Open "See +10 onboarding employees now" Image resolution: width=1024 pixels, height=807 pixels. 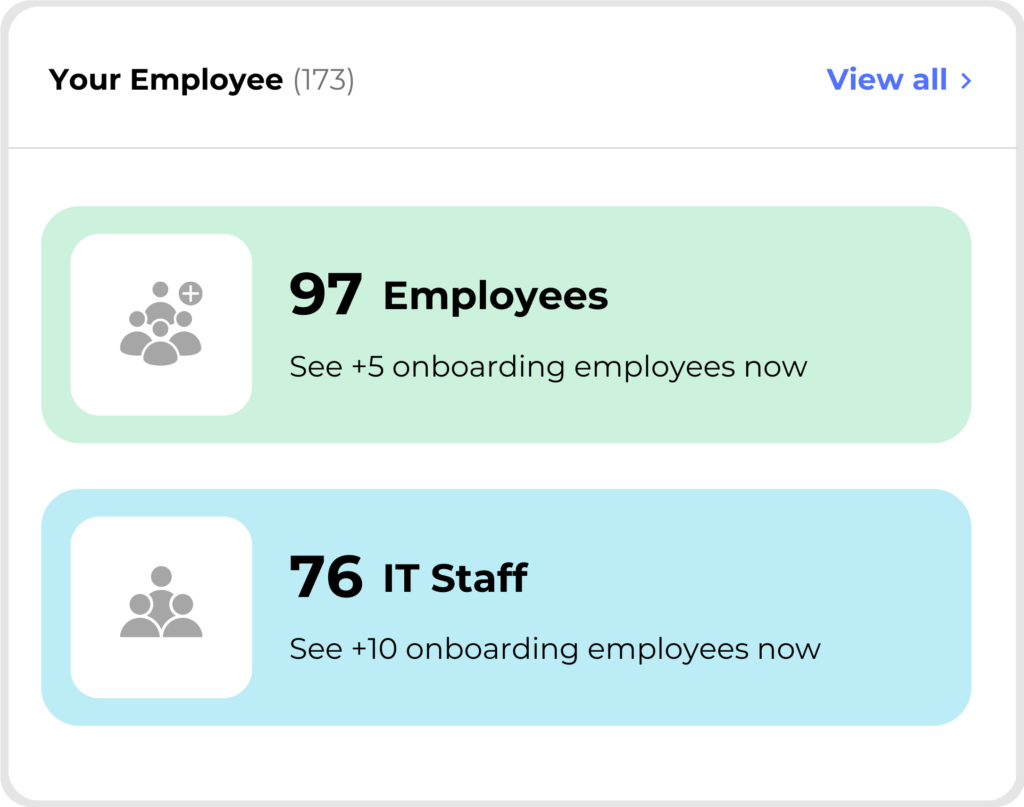(555, 649)
